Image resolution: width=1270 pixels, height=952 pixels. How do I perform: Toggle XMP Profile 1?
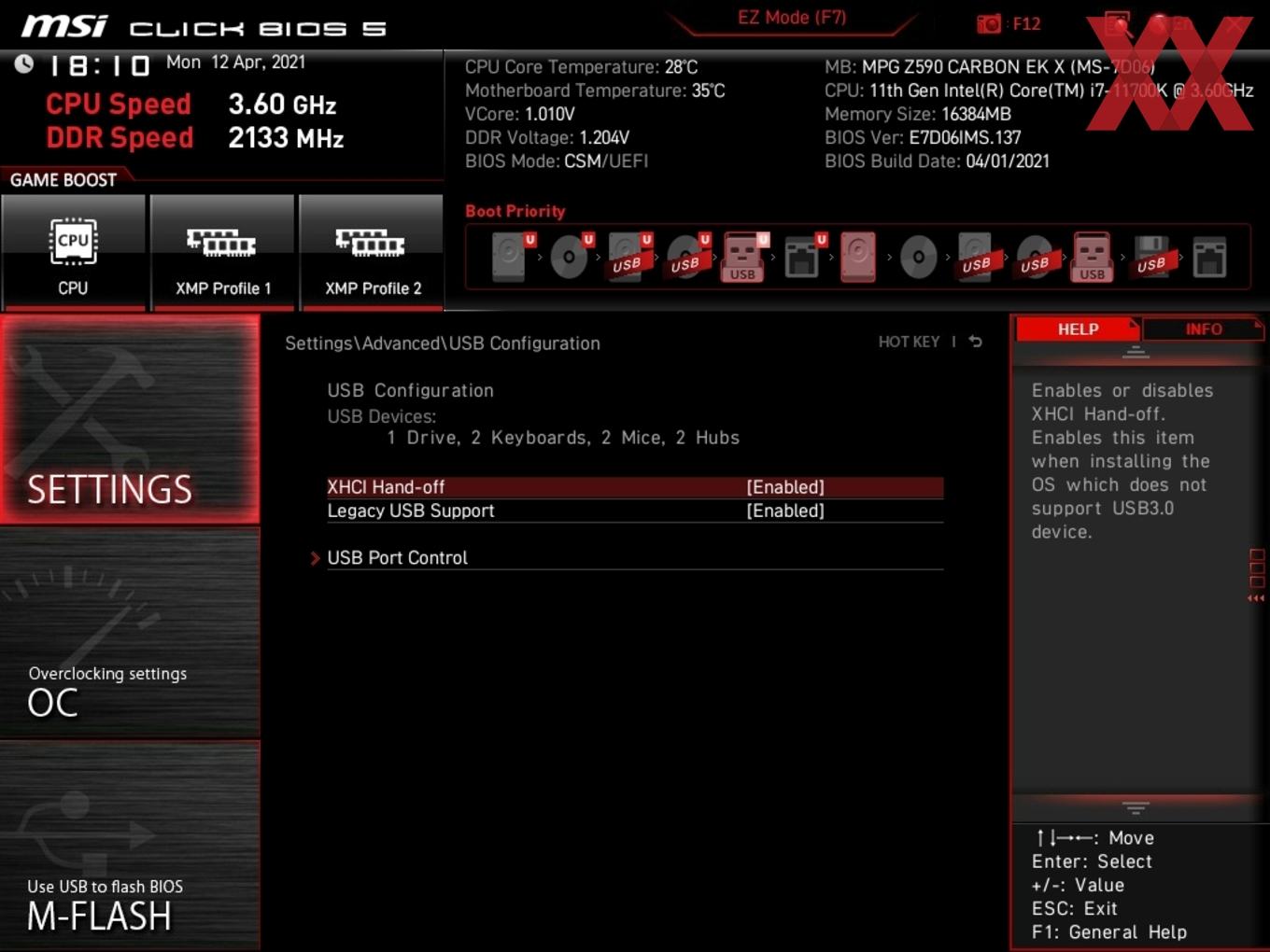click(x=222, y=251)
